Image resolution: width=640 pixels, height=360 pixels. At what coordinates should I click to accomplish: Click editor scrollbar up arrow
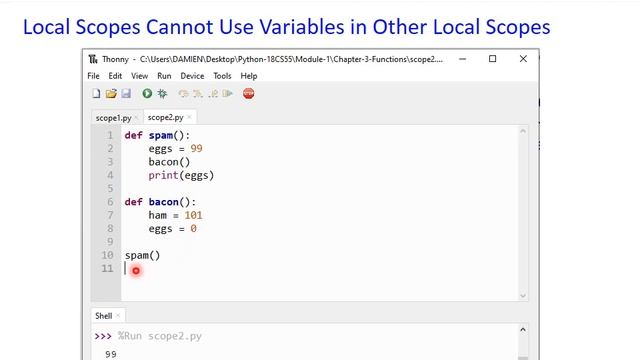point(523,131)
